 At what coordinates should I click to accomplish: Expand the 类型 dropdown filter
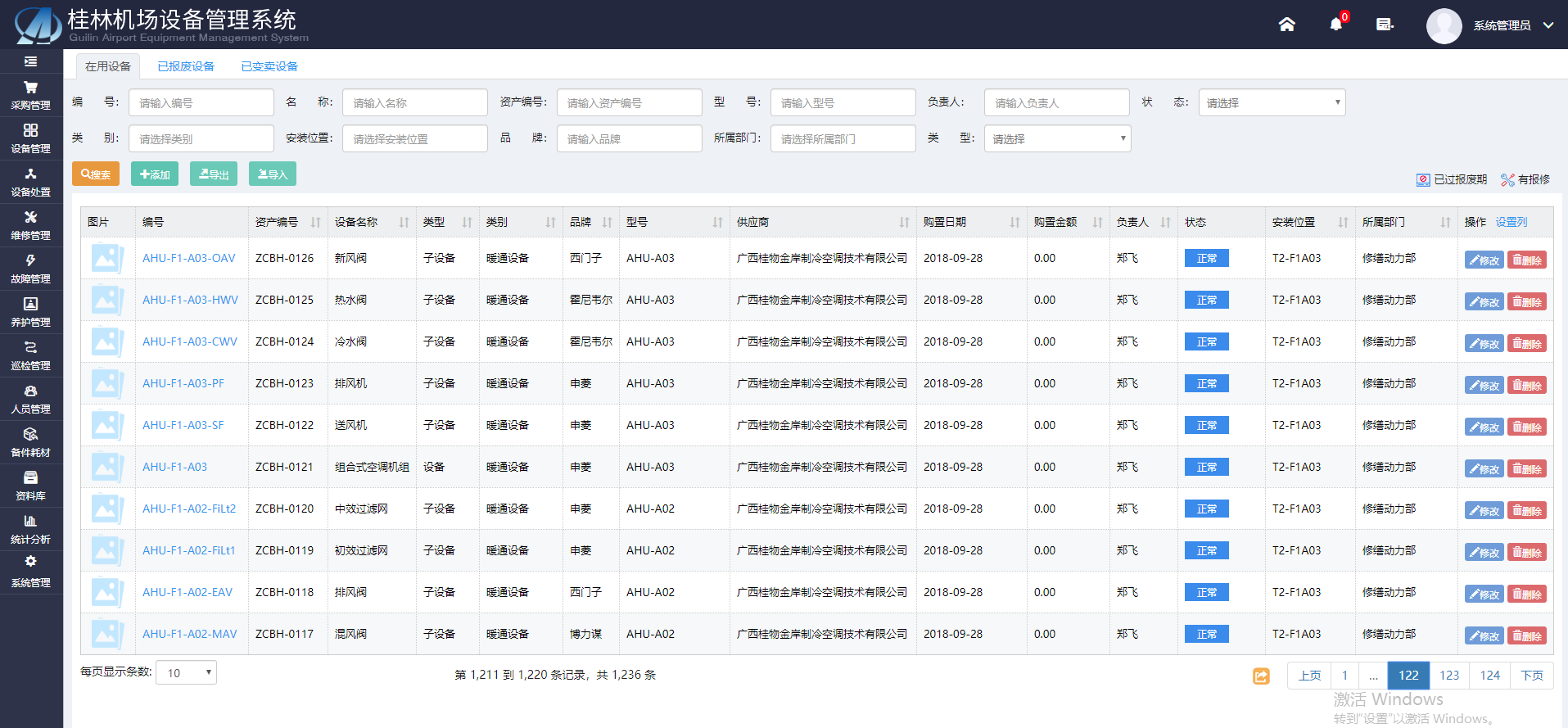1057,139
